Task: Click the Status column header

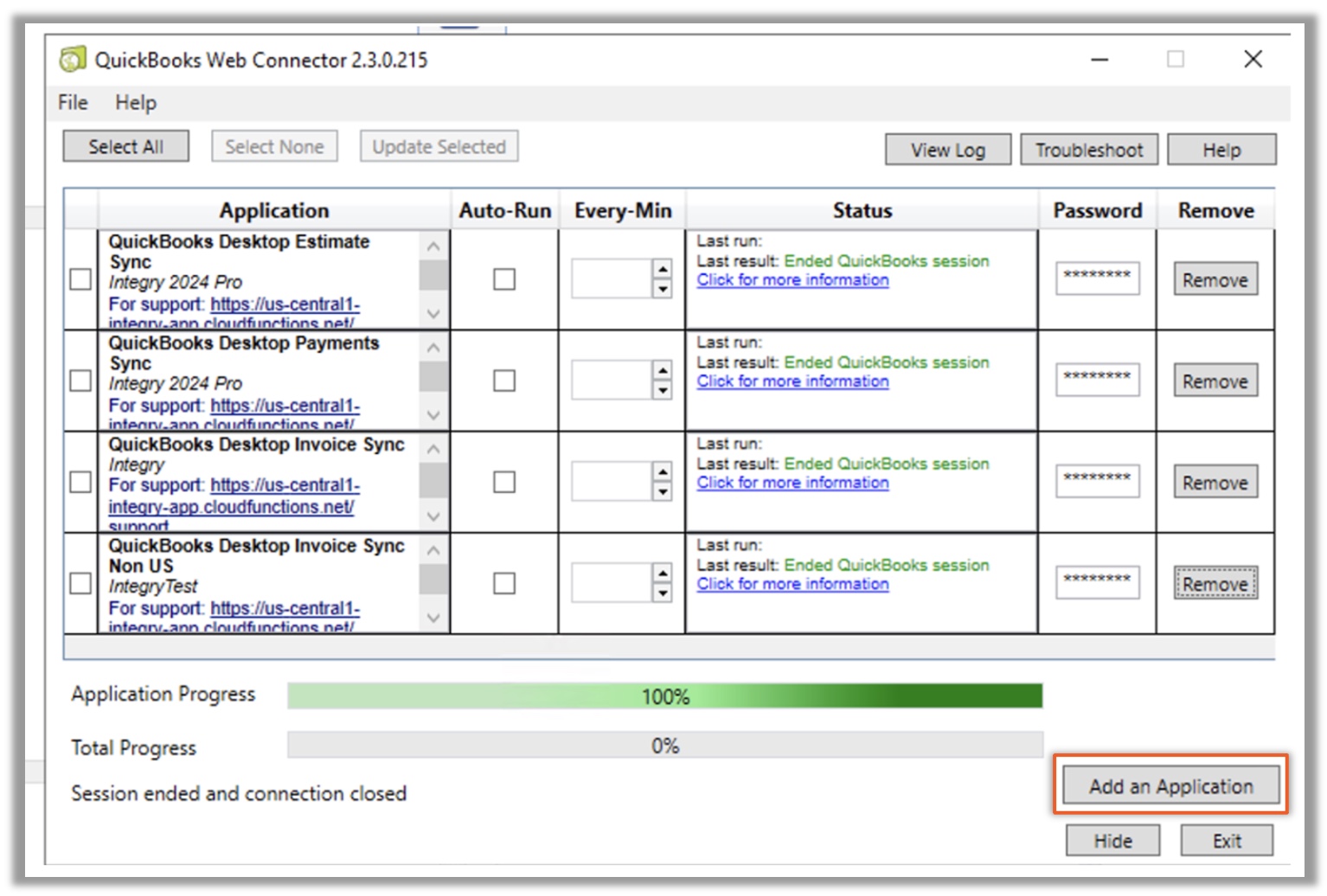Action: [862, 210]
